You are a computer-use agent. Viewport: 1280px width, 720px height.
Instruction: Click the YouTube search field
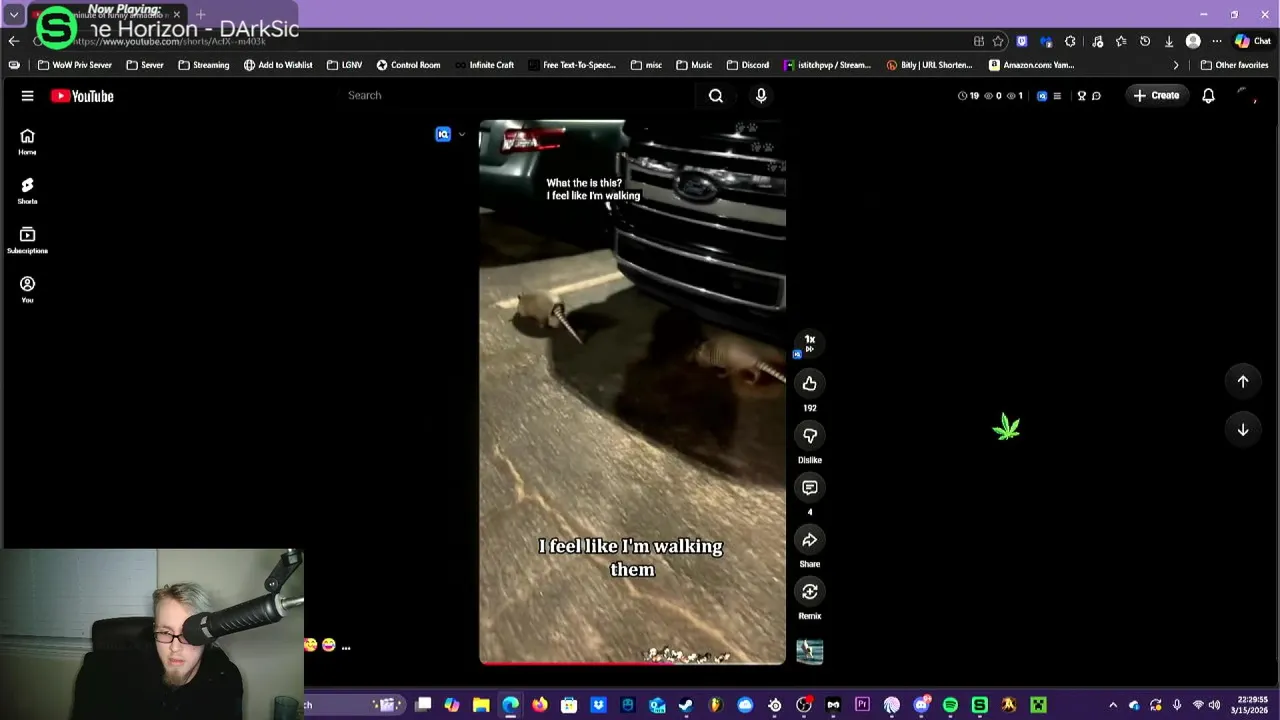pos(515,95)
